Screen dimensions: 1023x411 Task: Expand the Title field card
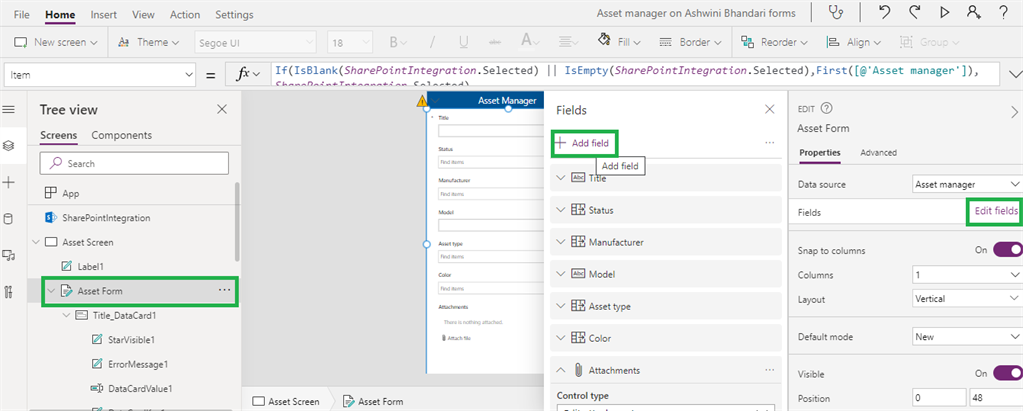(561, 178)
